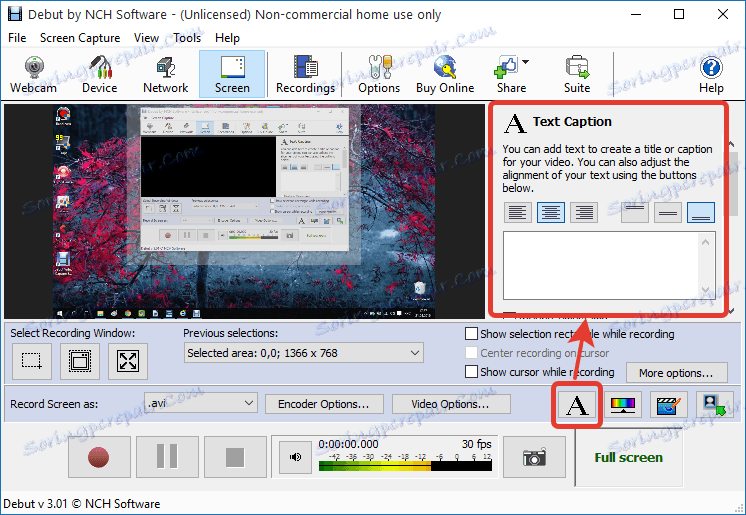Viewport: 746px width, 515px height.
Task: Click the Debut v 3.01 status bar text
Action: click(81, 504)
